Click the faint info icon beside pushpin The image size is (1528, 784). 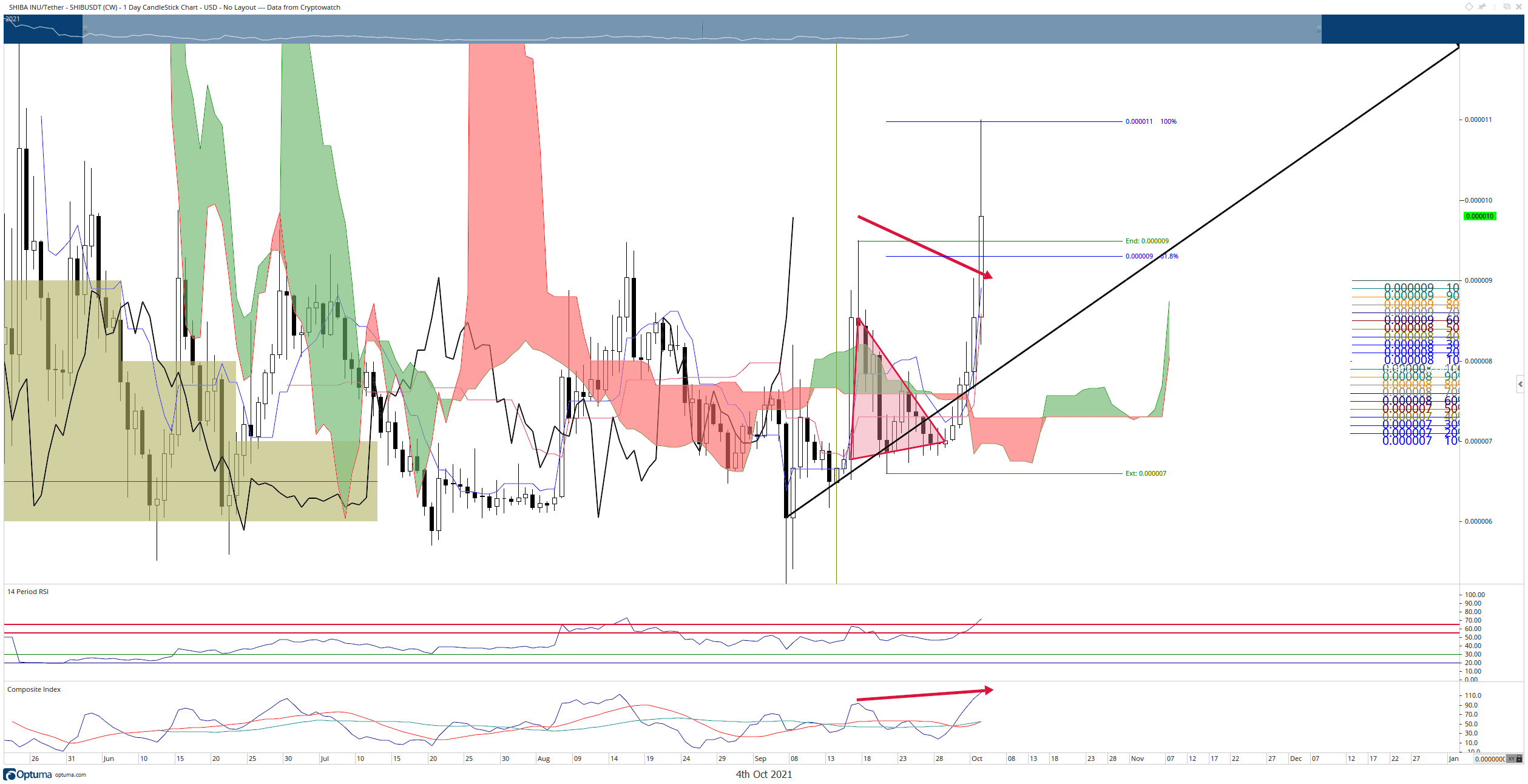tap(1495, 7)
